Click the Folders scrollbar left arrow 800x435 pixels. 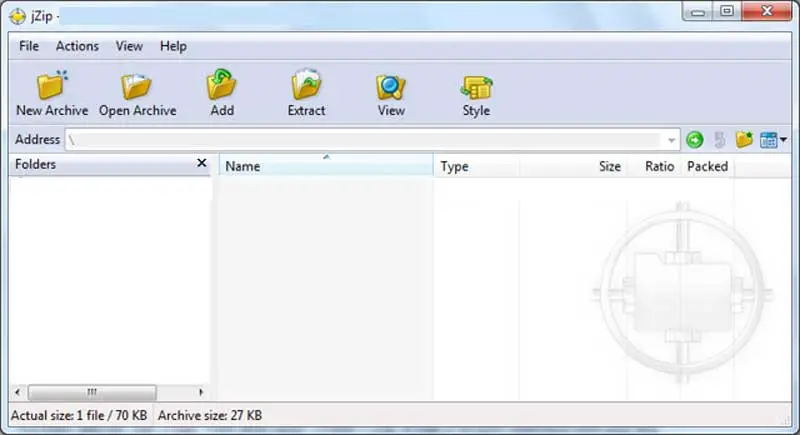[18, 392]
